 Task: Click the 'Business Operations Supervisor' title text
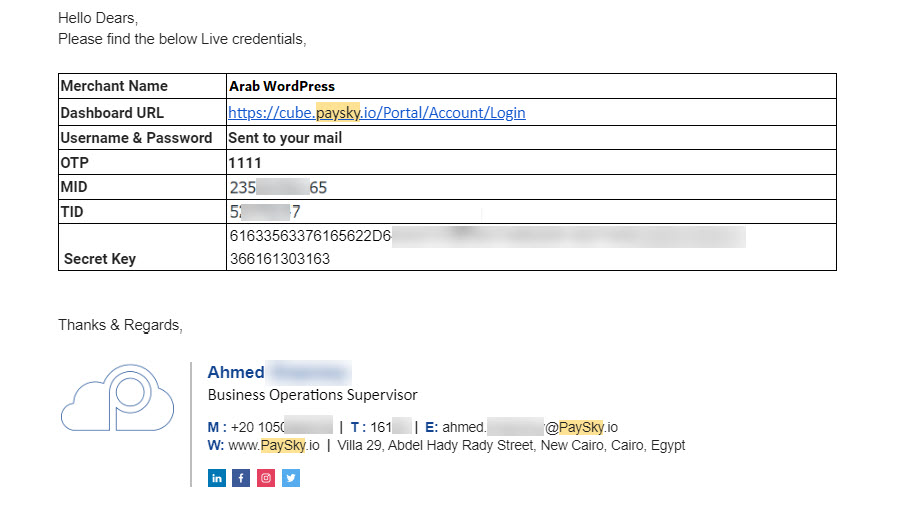pos(312,395)
